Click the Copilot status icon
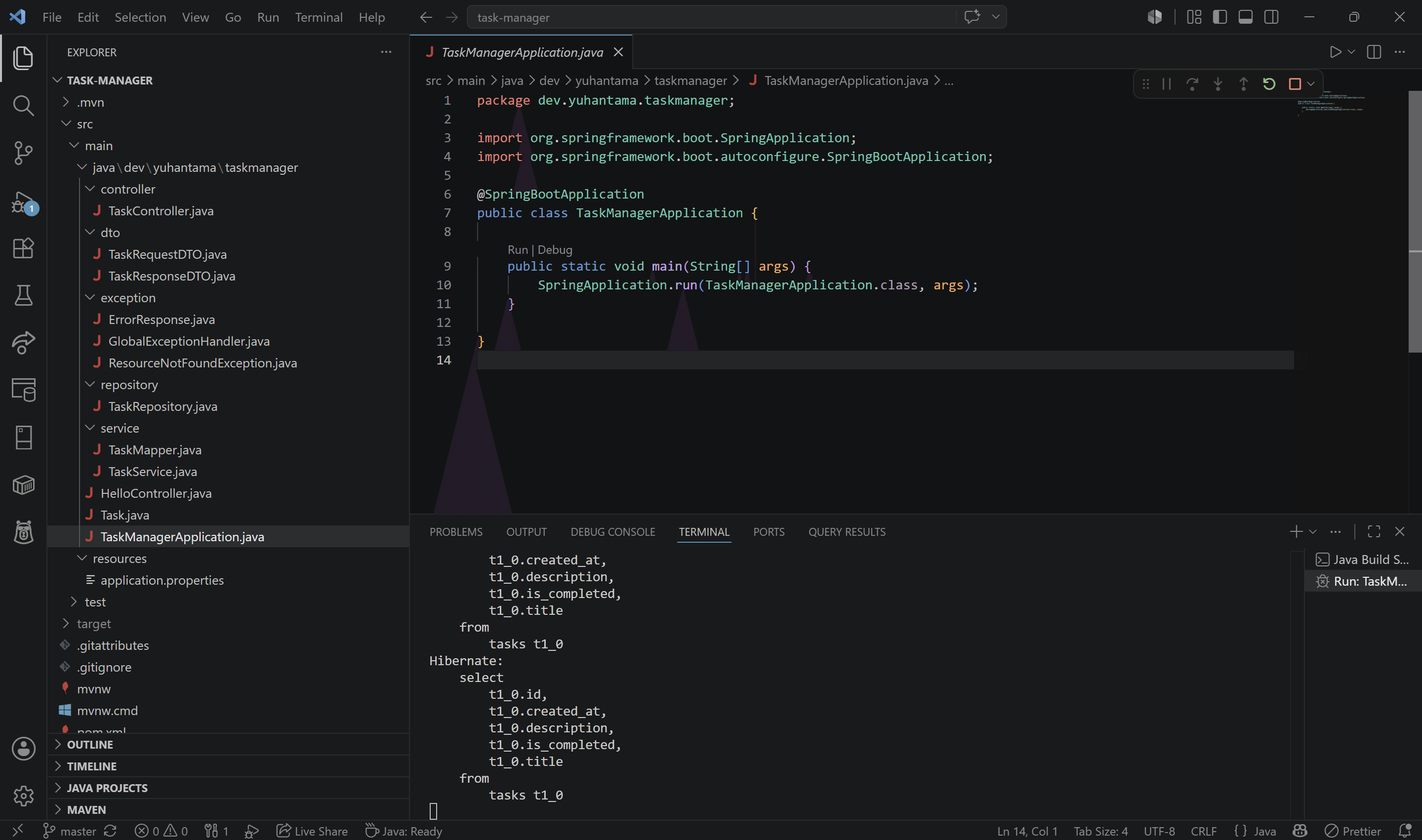Screen dimensions: 1422x840 pos(1300,831)
